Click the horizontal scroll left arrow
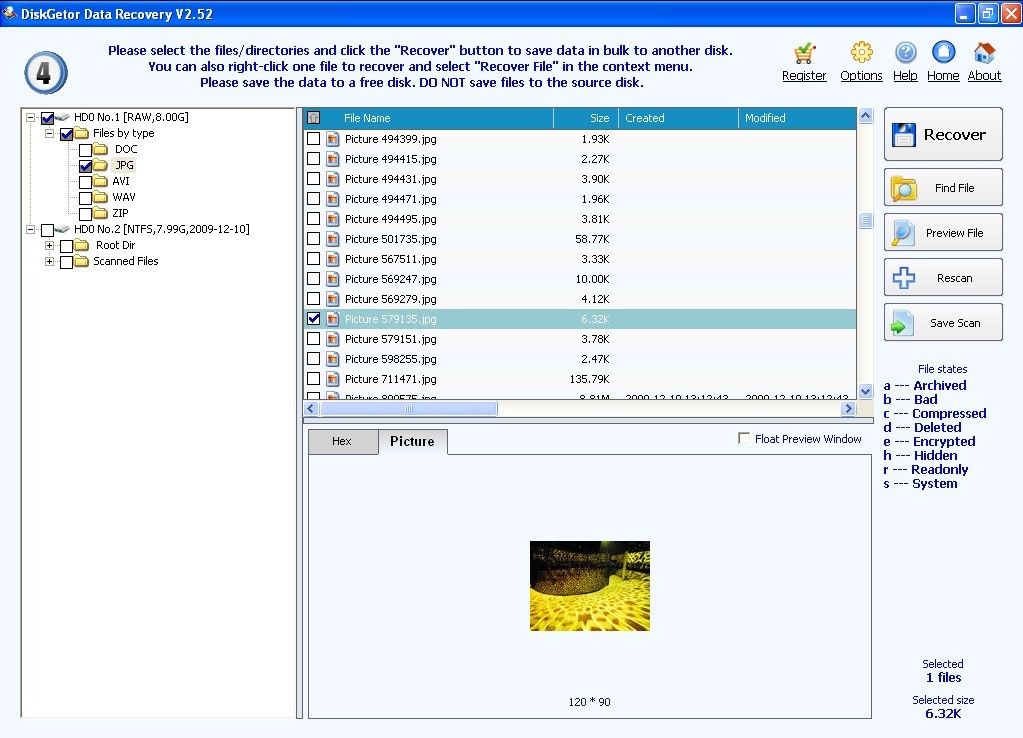Viewport: 1023px width, 738px height. [311, 409]
